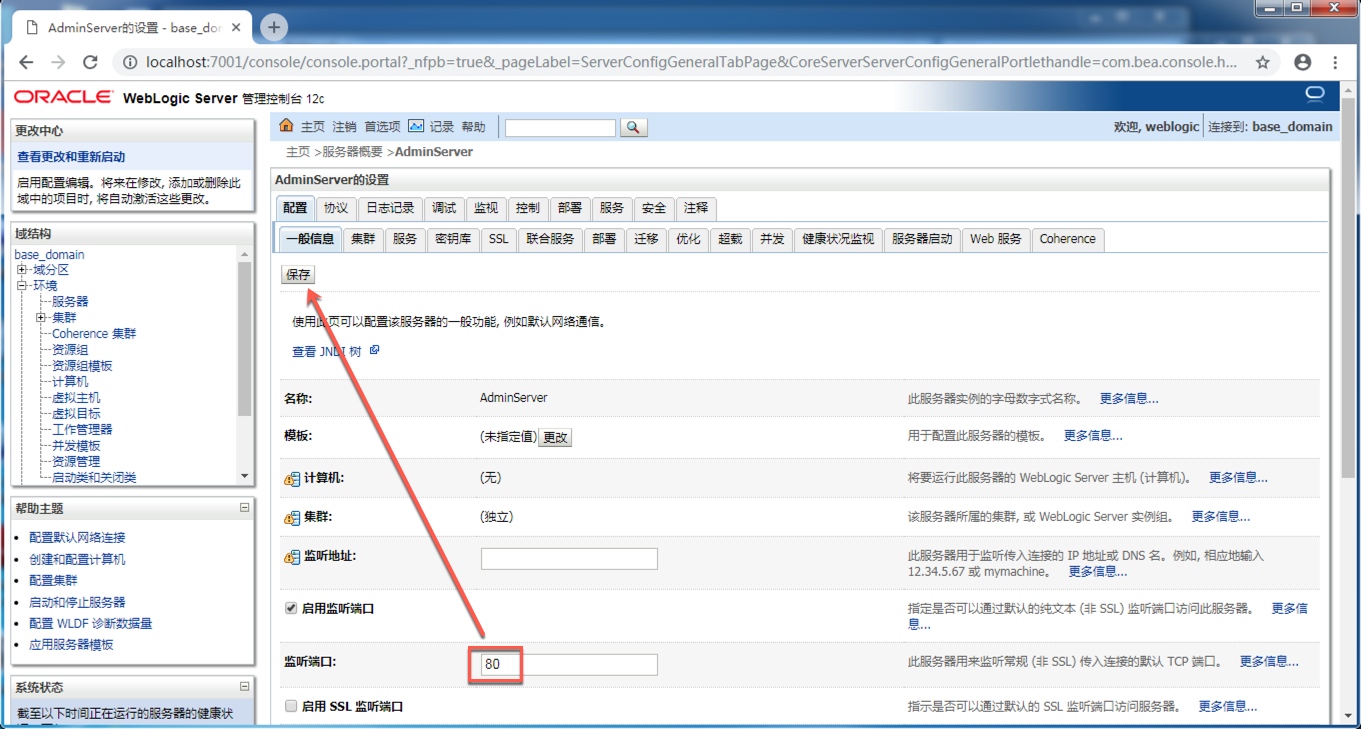Open the 查看 JNDI 树 link
Viewport: 1361px width, 729px height.
327,352
